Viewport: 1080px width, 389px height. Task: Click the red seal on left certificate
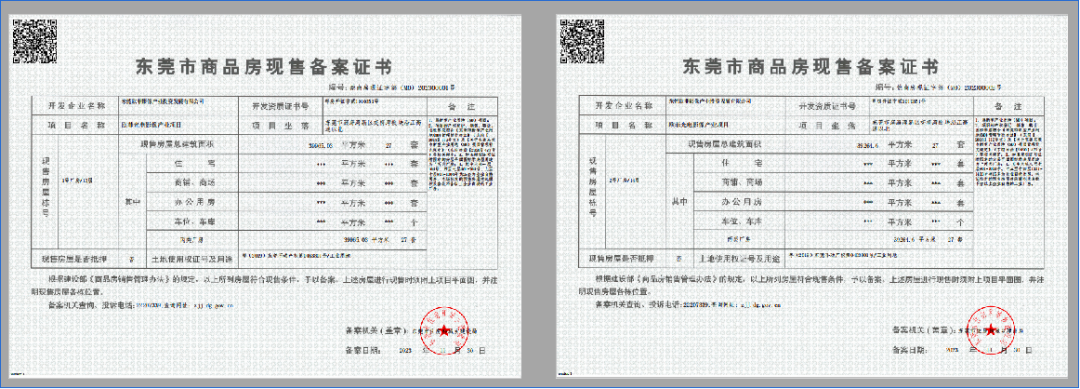coord(444,331)
